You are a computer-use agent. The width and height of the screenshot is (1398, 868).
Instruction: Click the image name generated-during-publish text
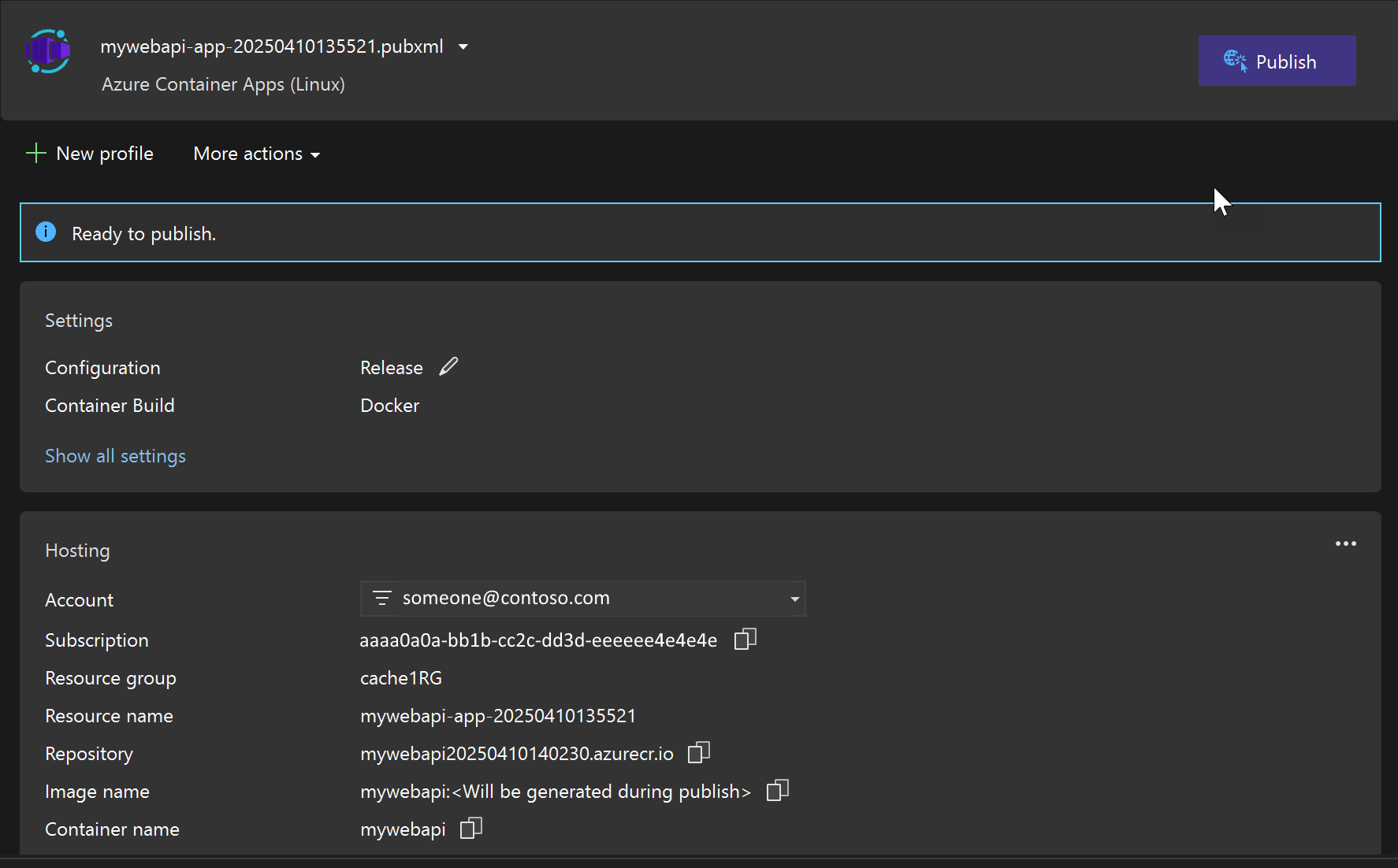556,792
